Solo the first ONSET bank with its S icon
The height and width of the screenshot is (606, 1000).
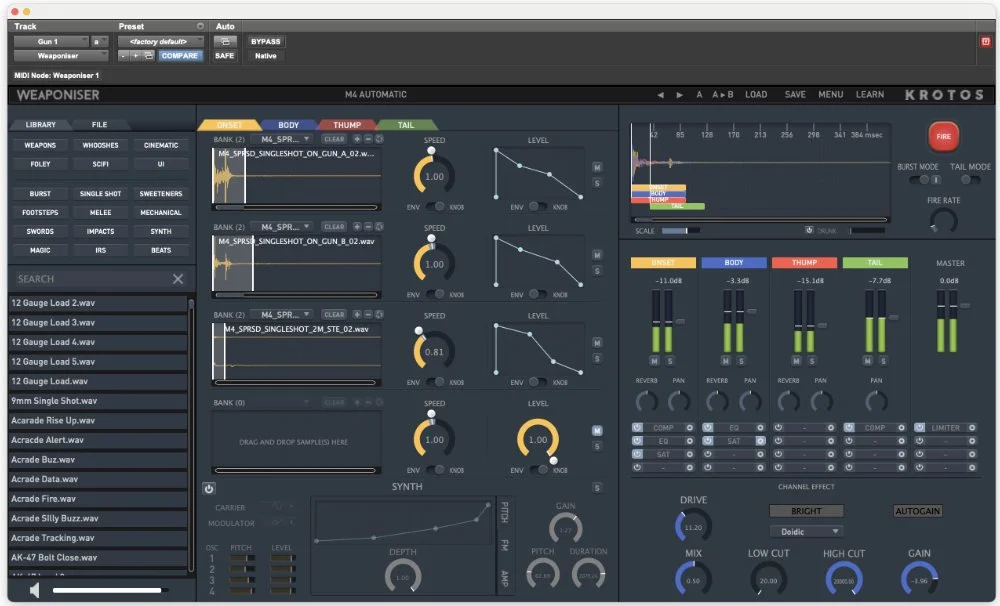pyautogui.click(x=597, y=183)
